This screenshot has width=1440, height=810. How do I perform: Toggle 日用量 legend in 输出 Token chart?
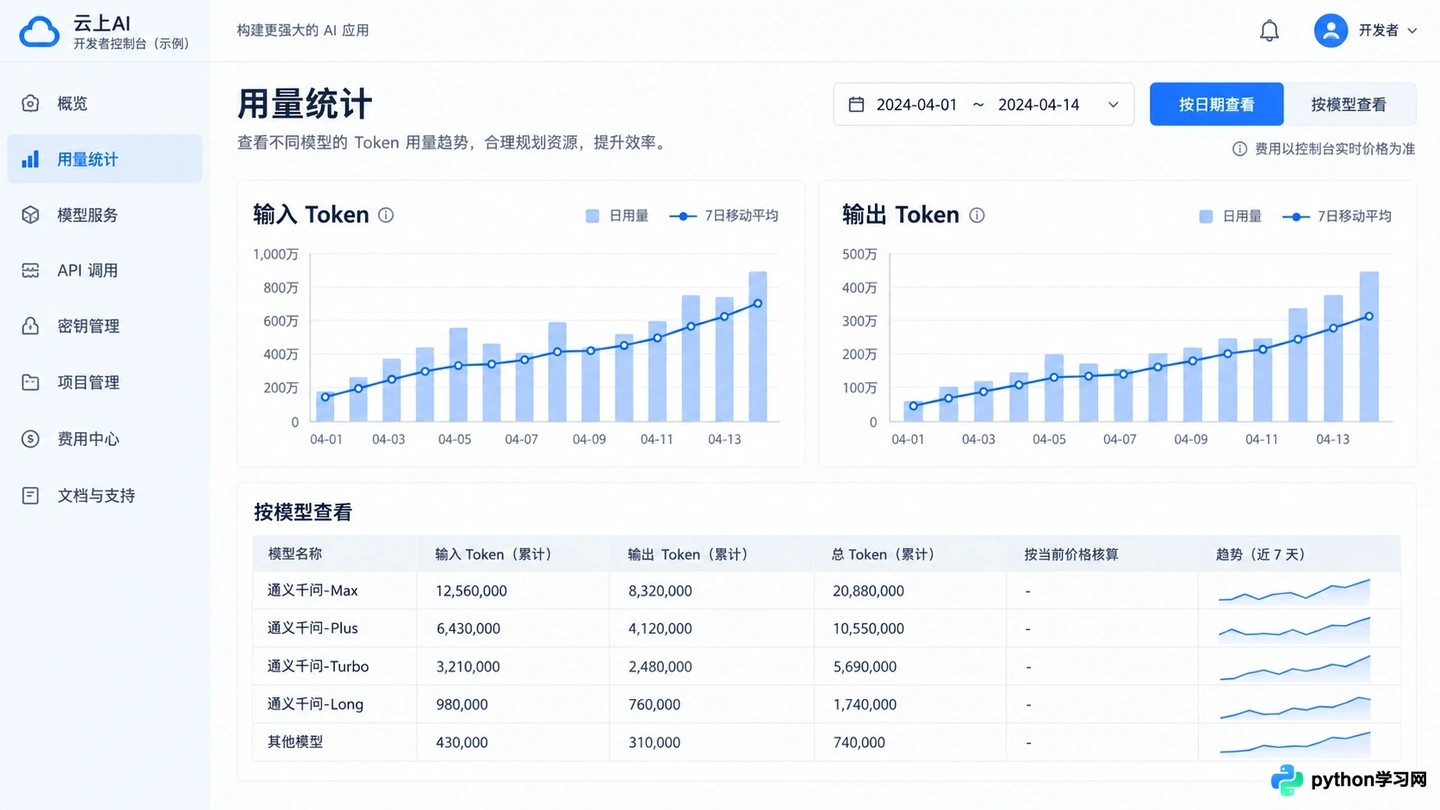click(x=1230, y=216)
